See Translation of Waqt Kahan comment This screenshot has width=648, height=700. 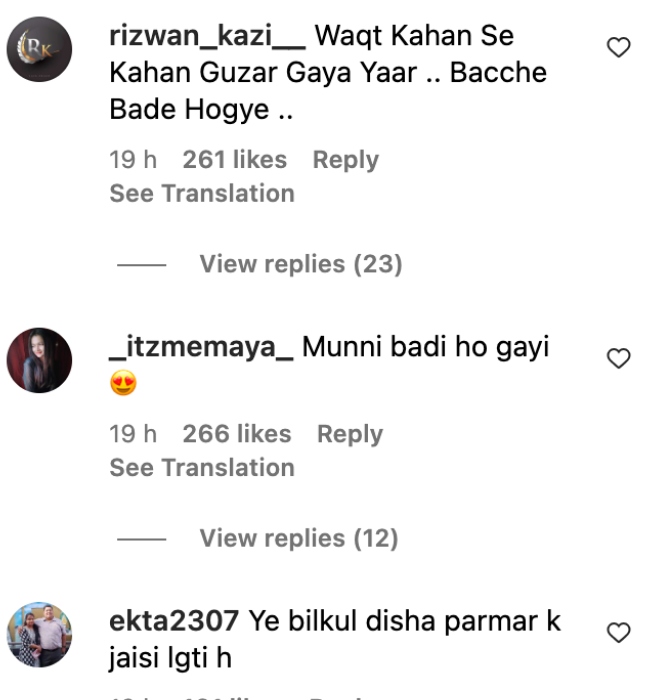tap(202, 193)
